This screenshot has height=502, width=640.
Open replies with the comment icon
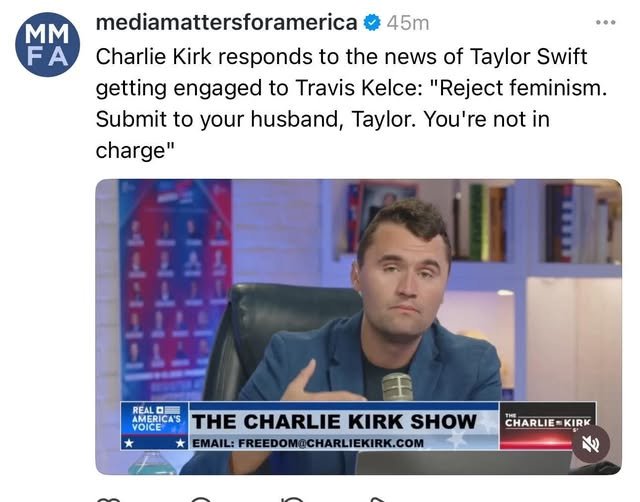(x=201, y=497)
